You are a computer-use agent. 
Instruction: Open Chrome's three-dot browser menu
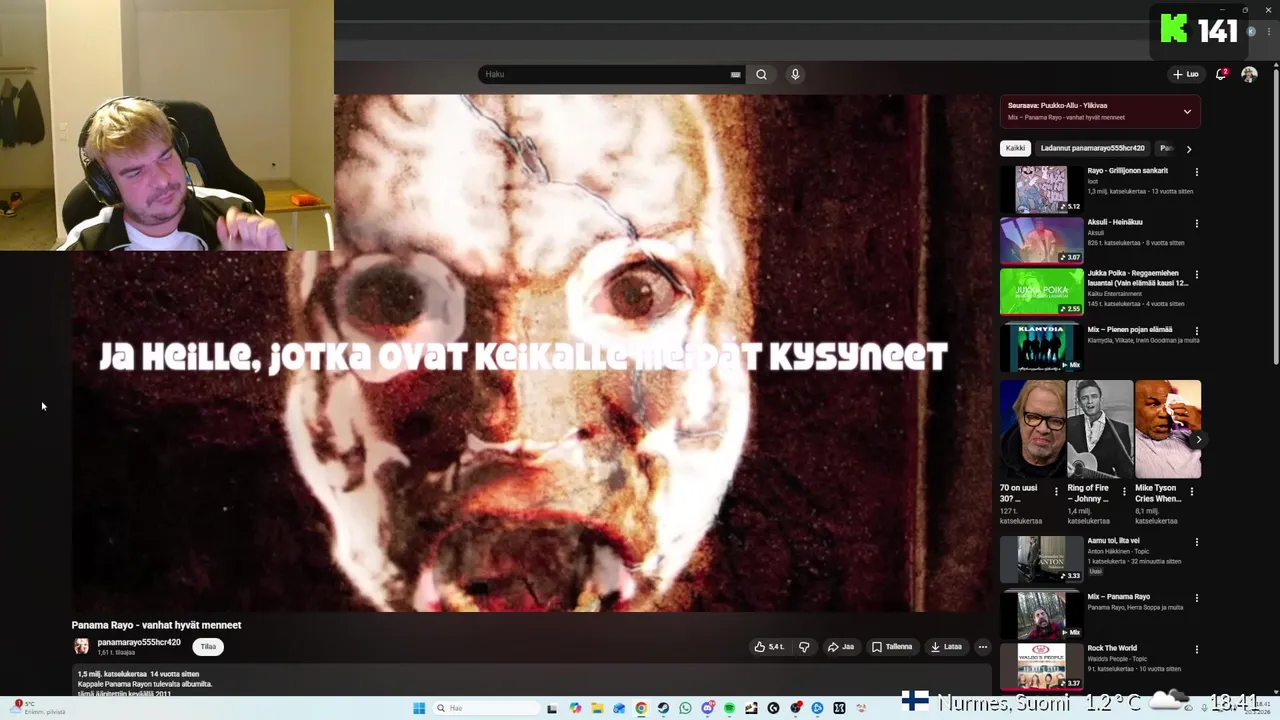coord(1269,32)
